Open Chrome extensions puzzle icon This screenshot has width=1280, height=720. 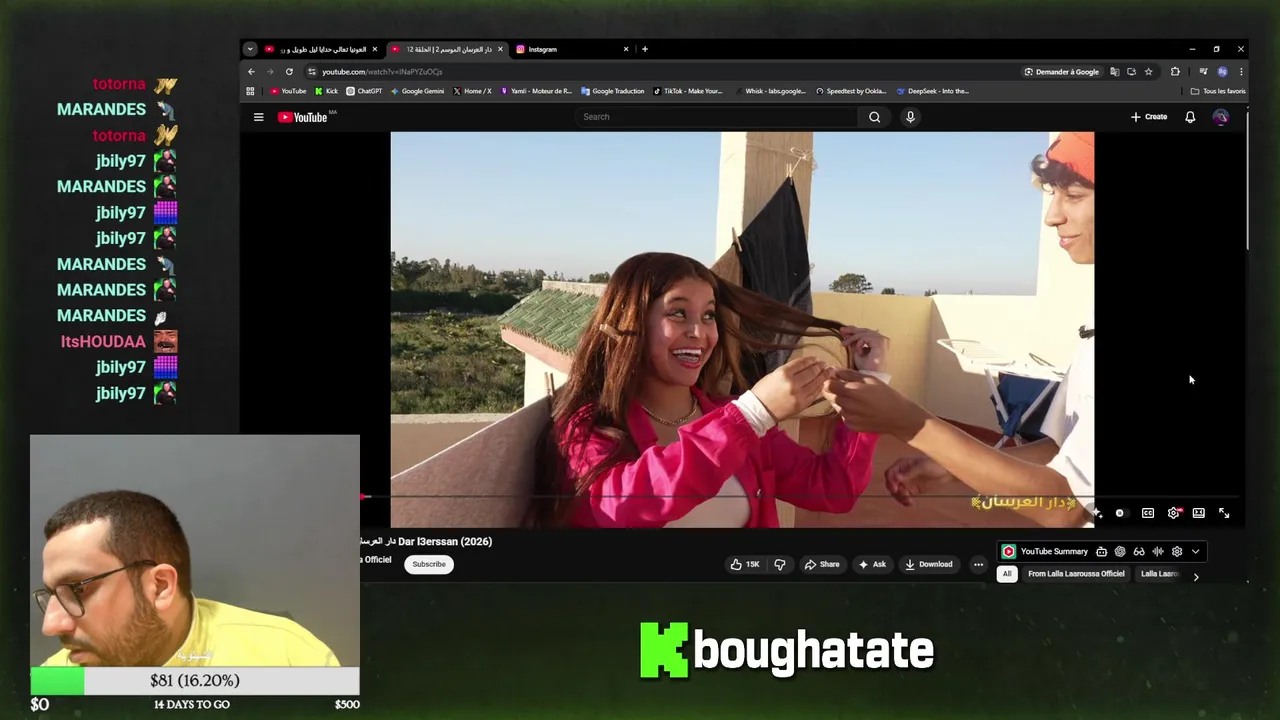(x=1175, y=72)
